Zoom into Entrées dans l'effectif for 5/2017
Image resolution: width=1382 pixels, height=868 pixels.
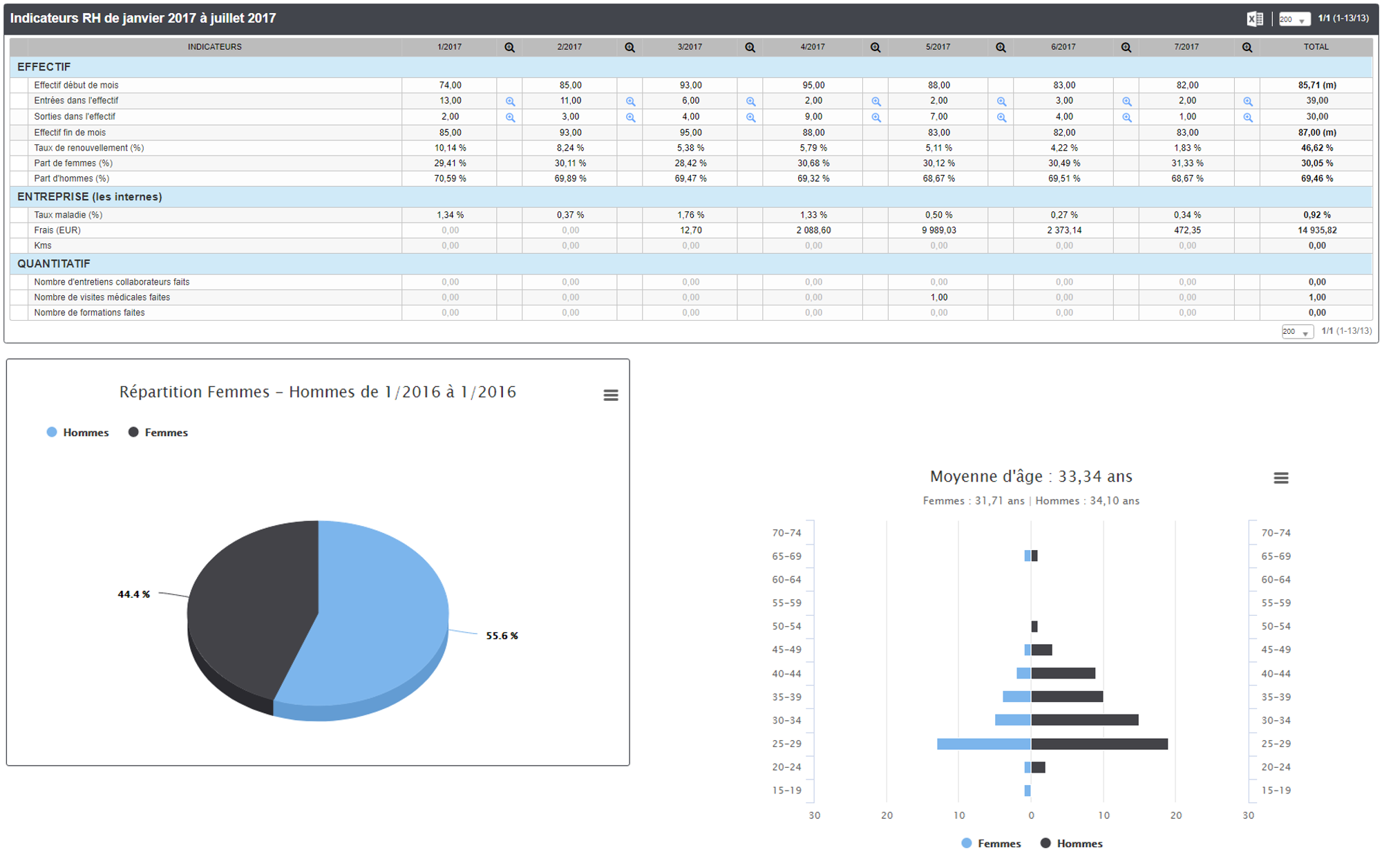click(x=1001, y=102)
